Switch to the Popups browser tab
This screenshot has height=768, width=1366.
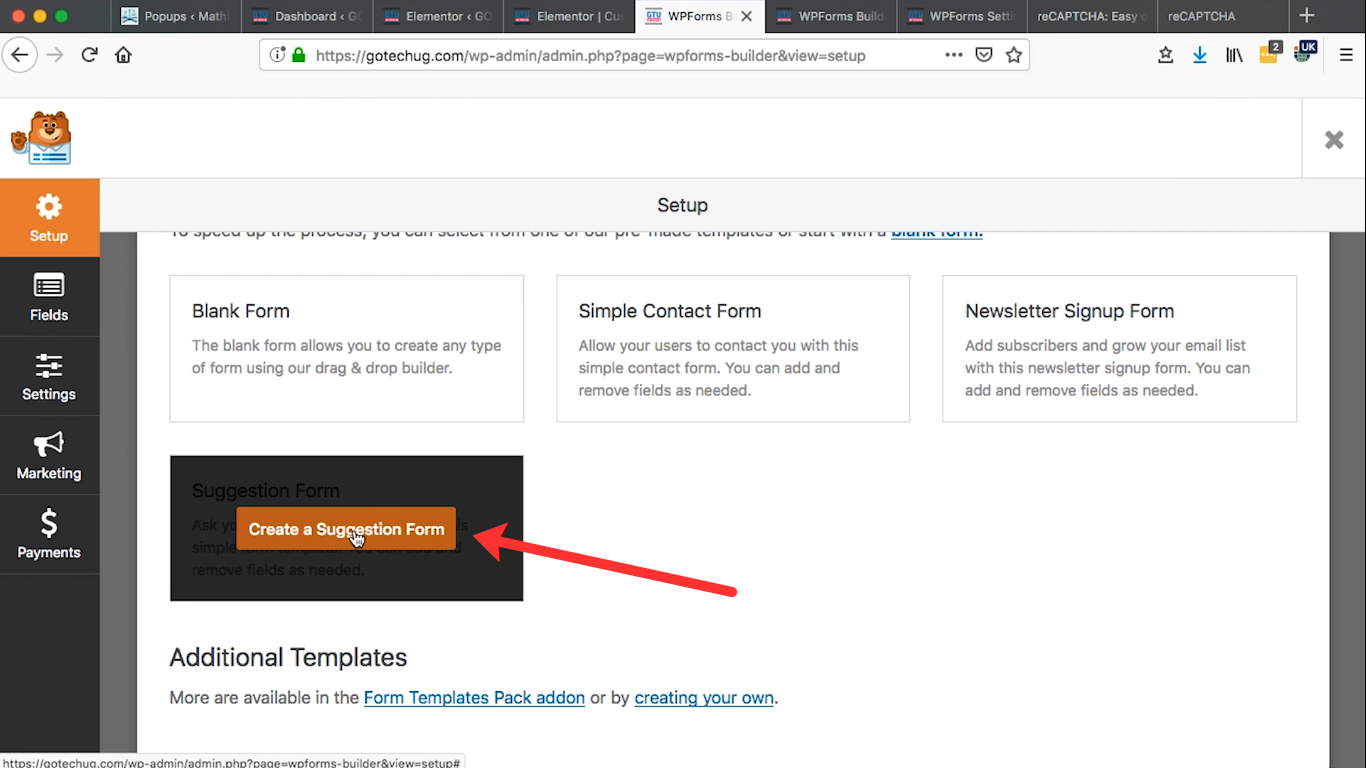coord(176,16)
